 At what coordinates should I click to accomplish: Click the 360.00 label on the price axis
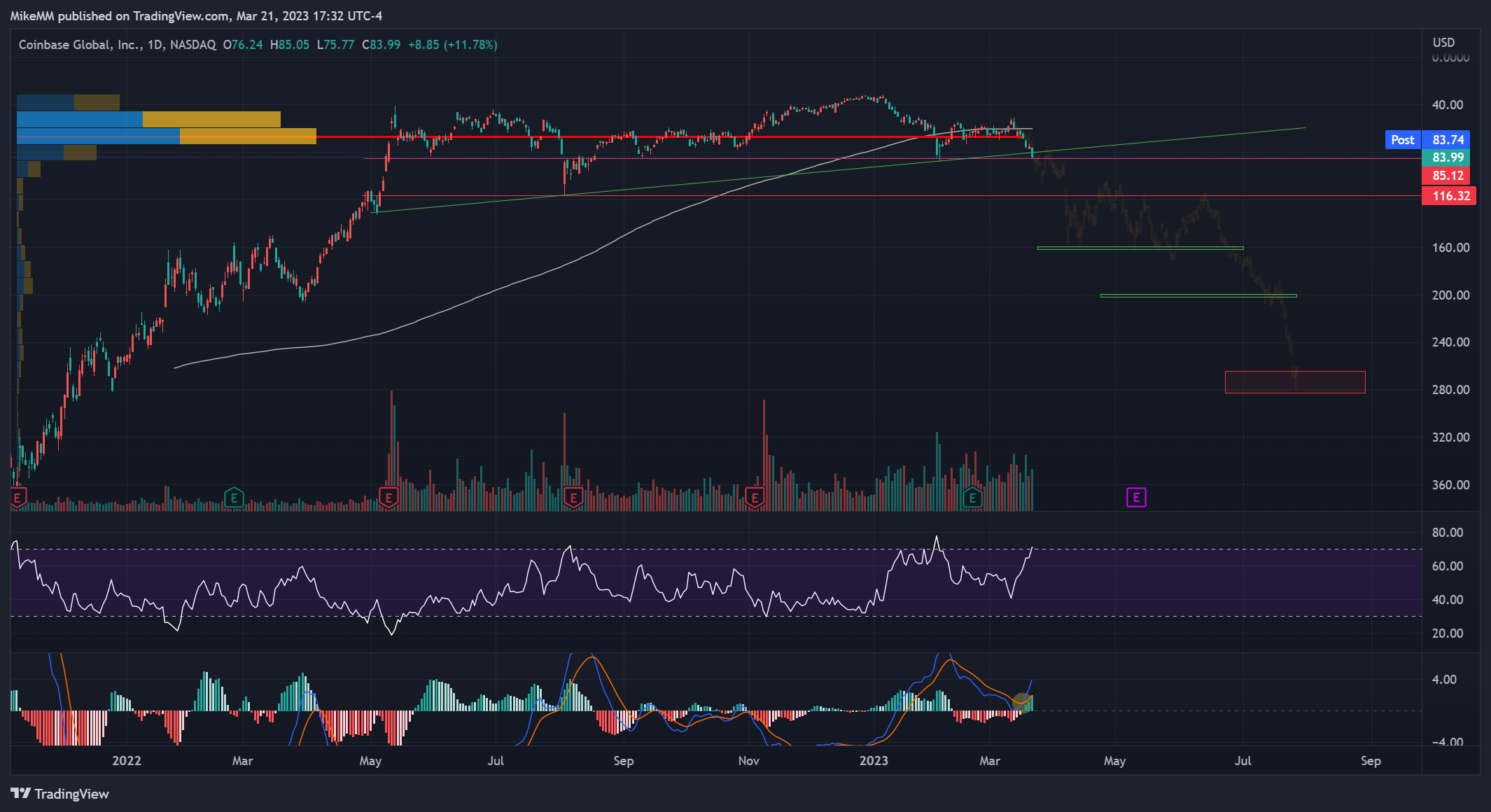[1450, 485]
